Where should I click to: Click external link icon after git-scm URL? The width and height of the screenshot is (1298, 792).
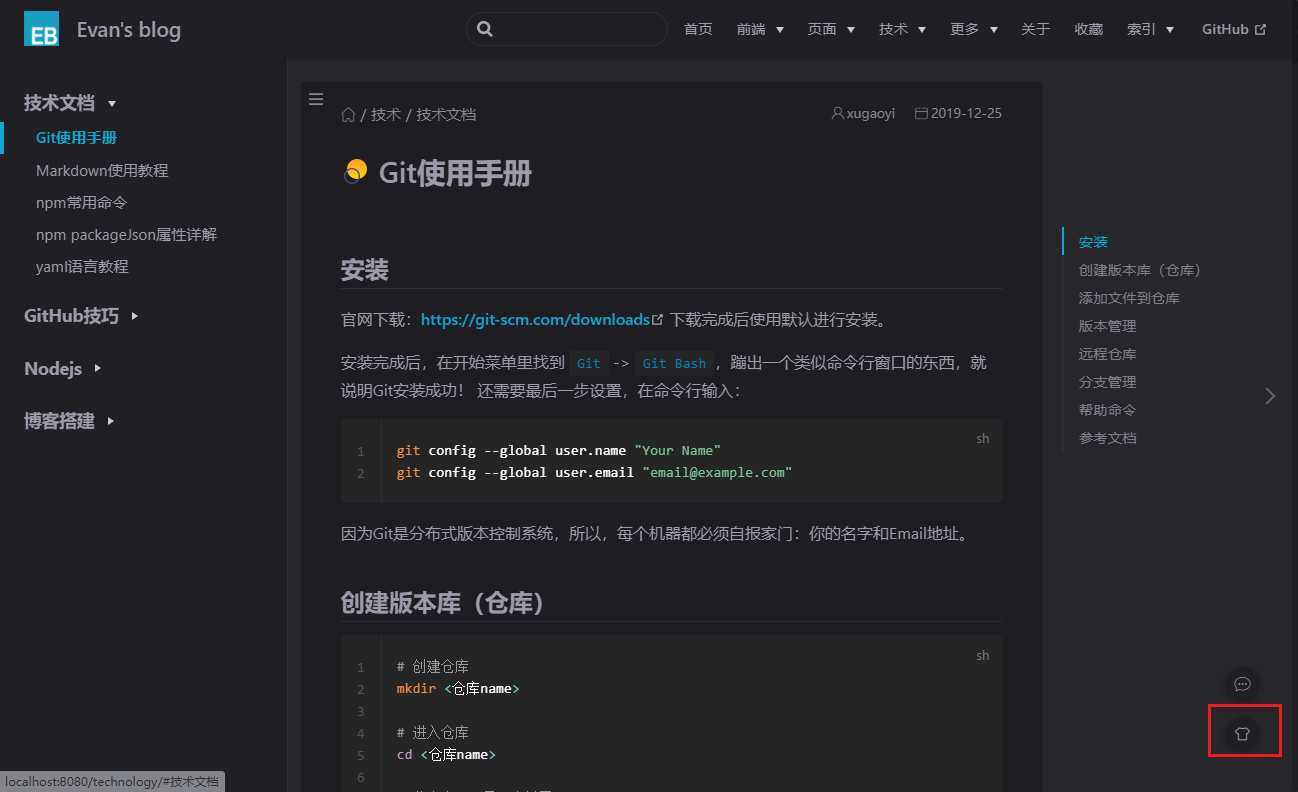click(x=657, y=320)
